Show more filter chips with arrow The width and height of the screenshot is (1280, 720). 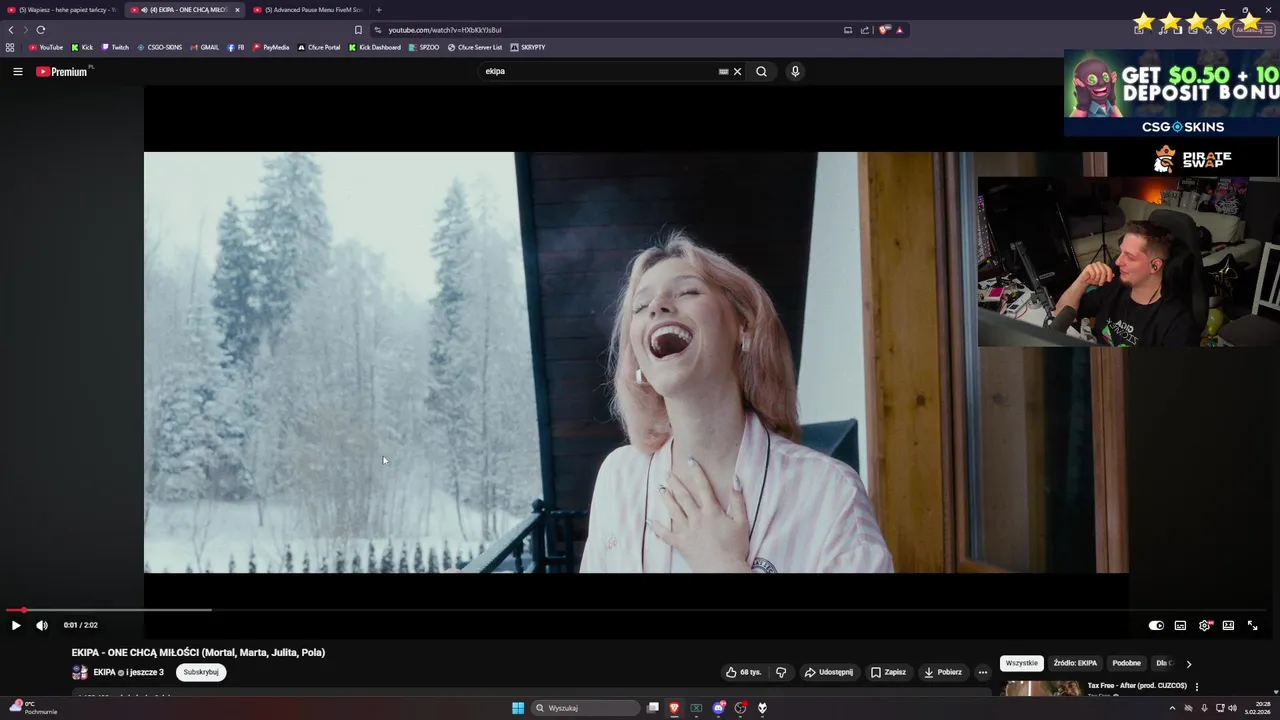coord(1188,664)
